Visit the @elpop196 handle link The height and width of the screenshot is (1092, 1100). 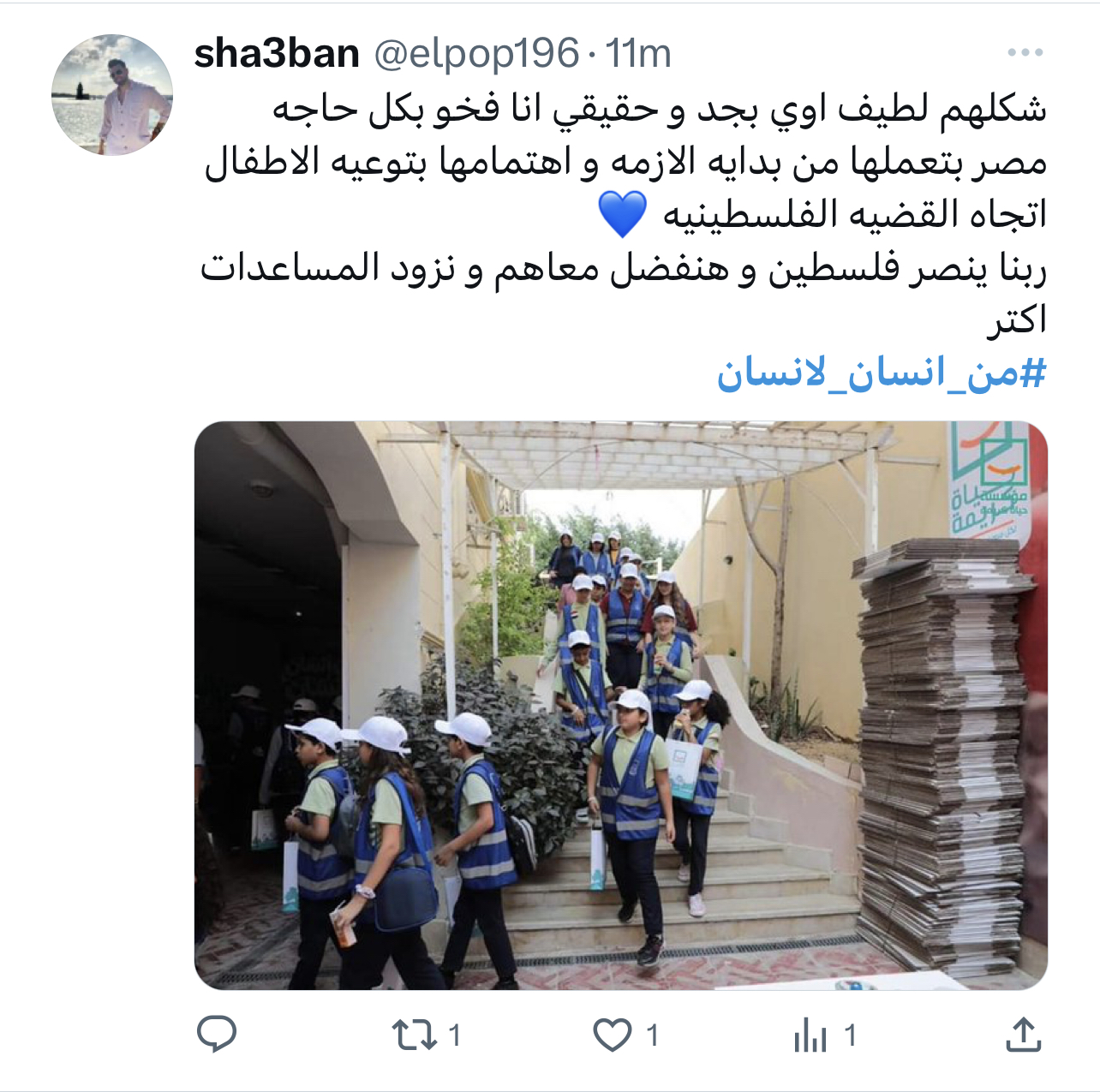[476, 55]
